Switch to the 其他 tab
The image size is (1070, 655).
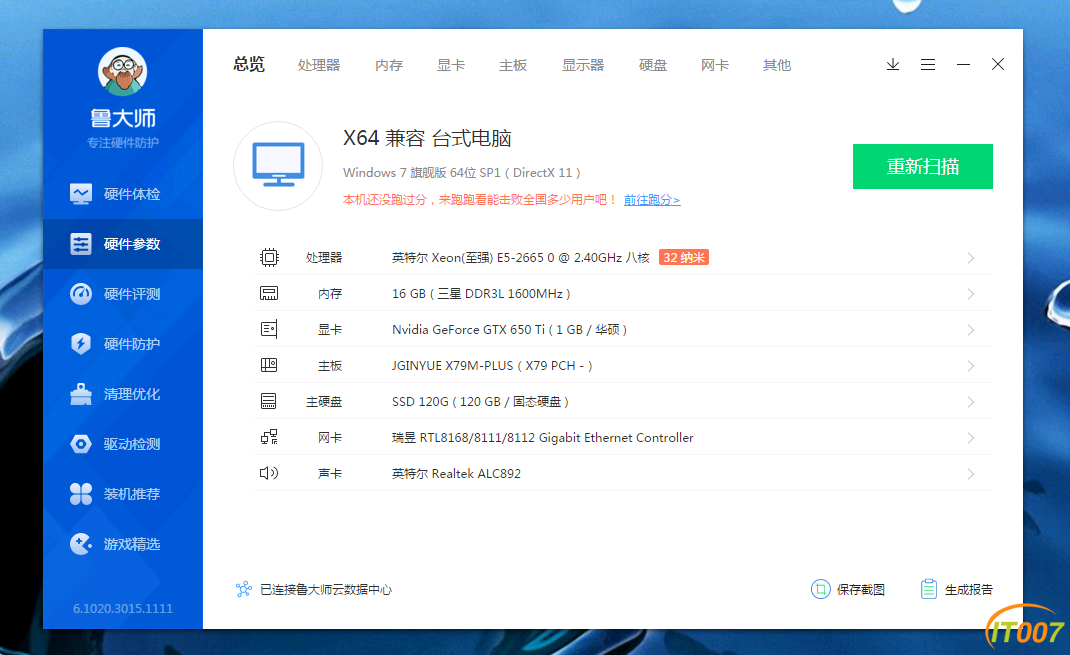click(x=777, y=65)
